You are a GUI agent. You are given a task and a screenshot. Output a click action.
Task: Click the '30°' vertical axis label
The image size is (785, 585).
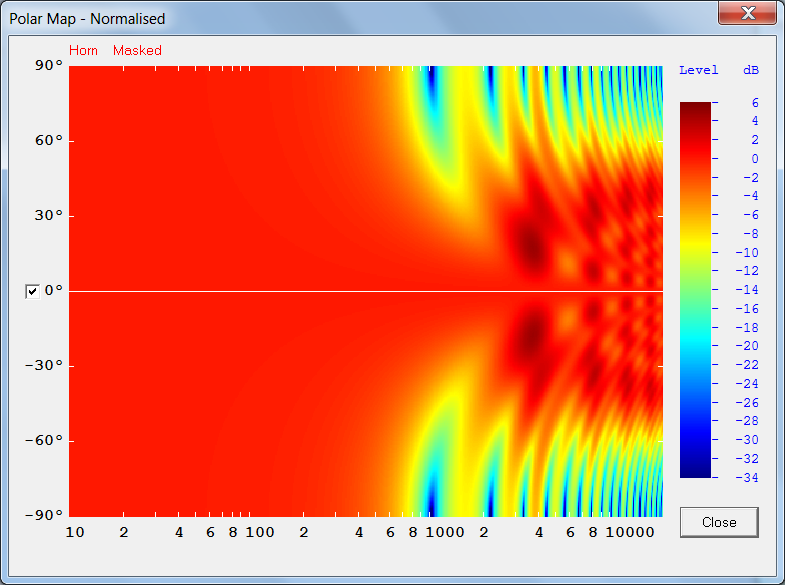coord(49,216)
